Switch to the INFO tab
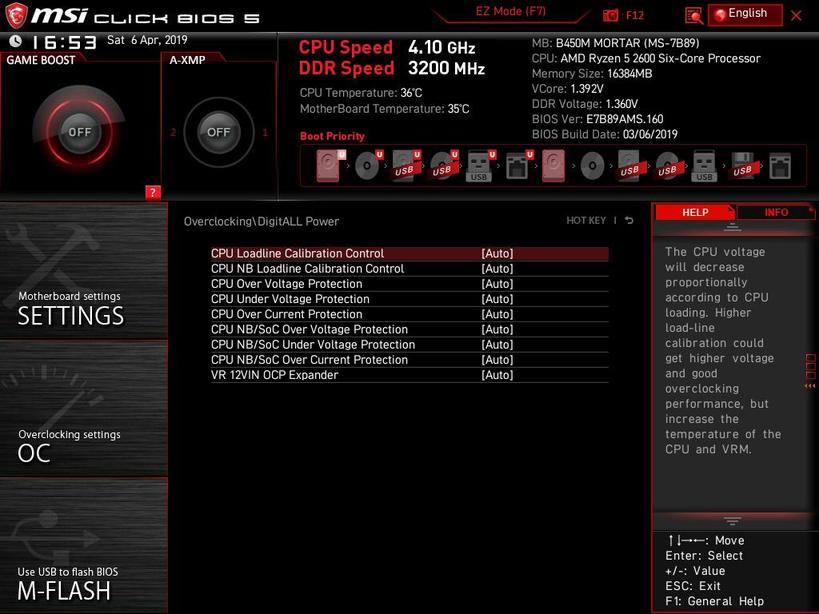 (x=776, y=212)
